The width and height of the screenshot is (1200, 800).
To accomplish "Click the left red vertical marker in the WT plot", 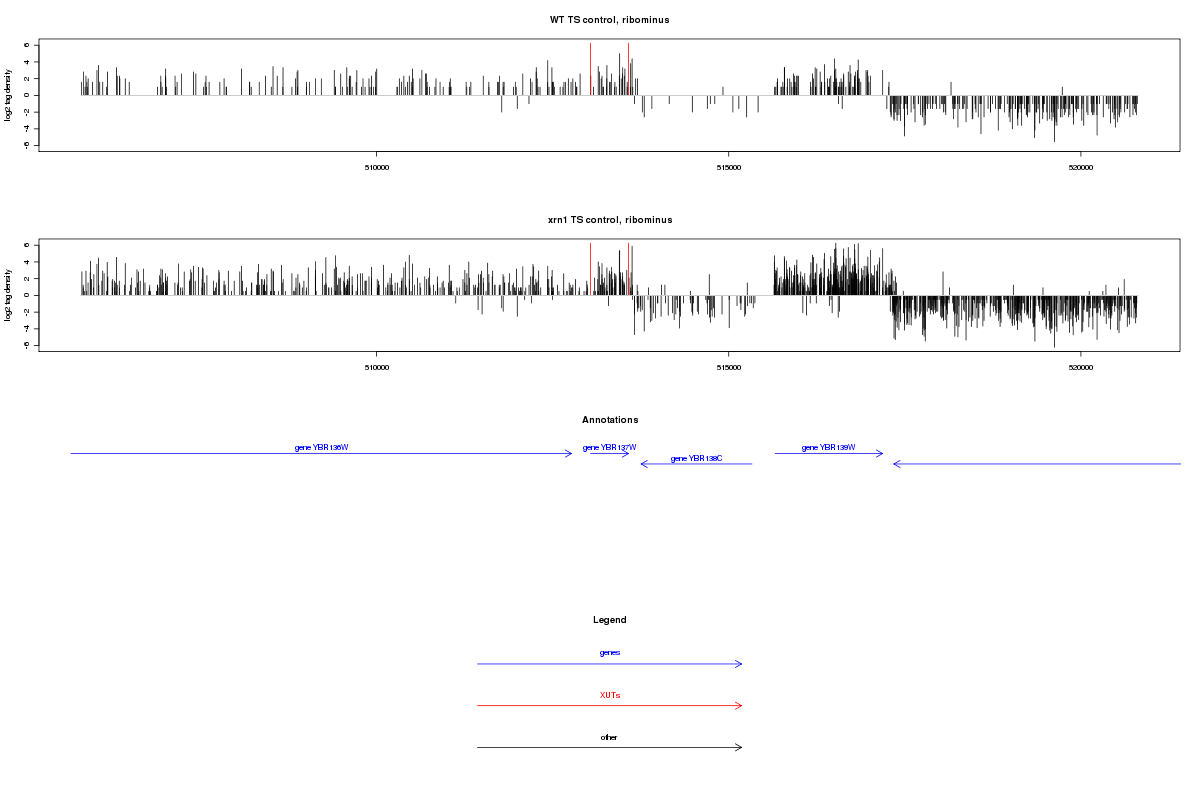I will [x=590, y=68].
